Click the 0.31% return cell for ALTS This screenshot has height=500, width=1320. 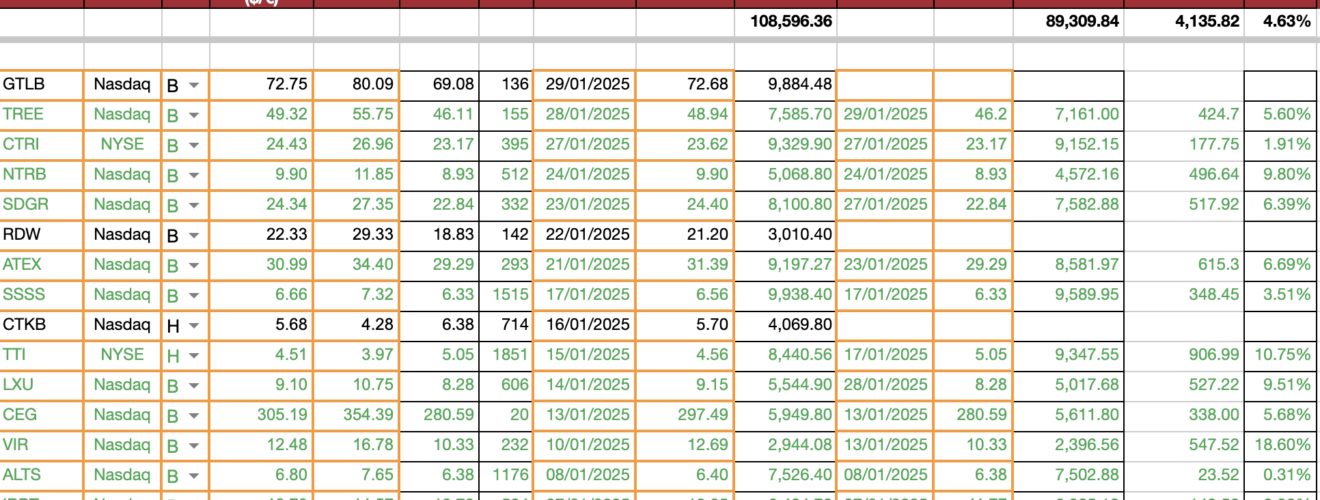(x=1280, y=475)
